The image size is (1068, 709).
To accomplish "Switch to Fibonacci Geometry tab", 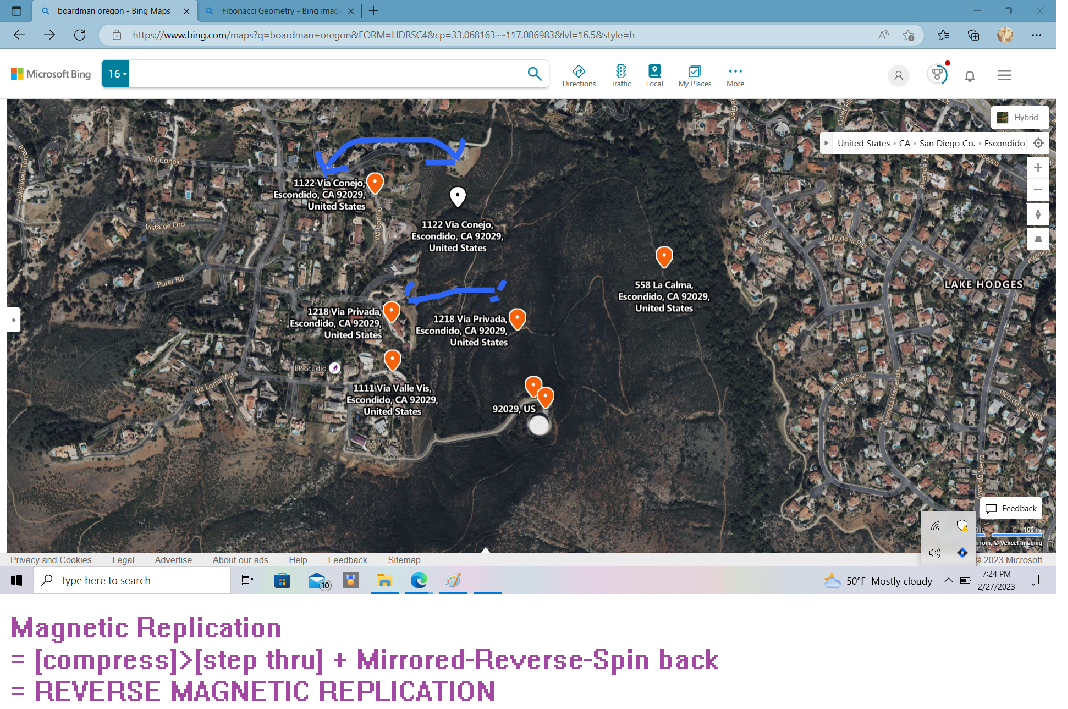I will tap(281, 11).
